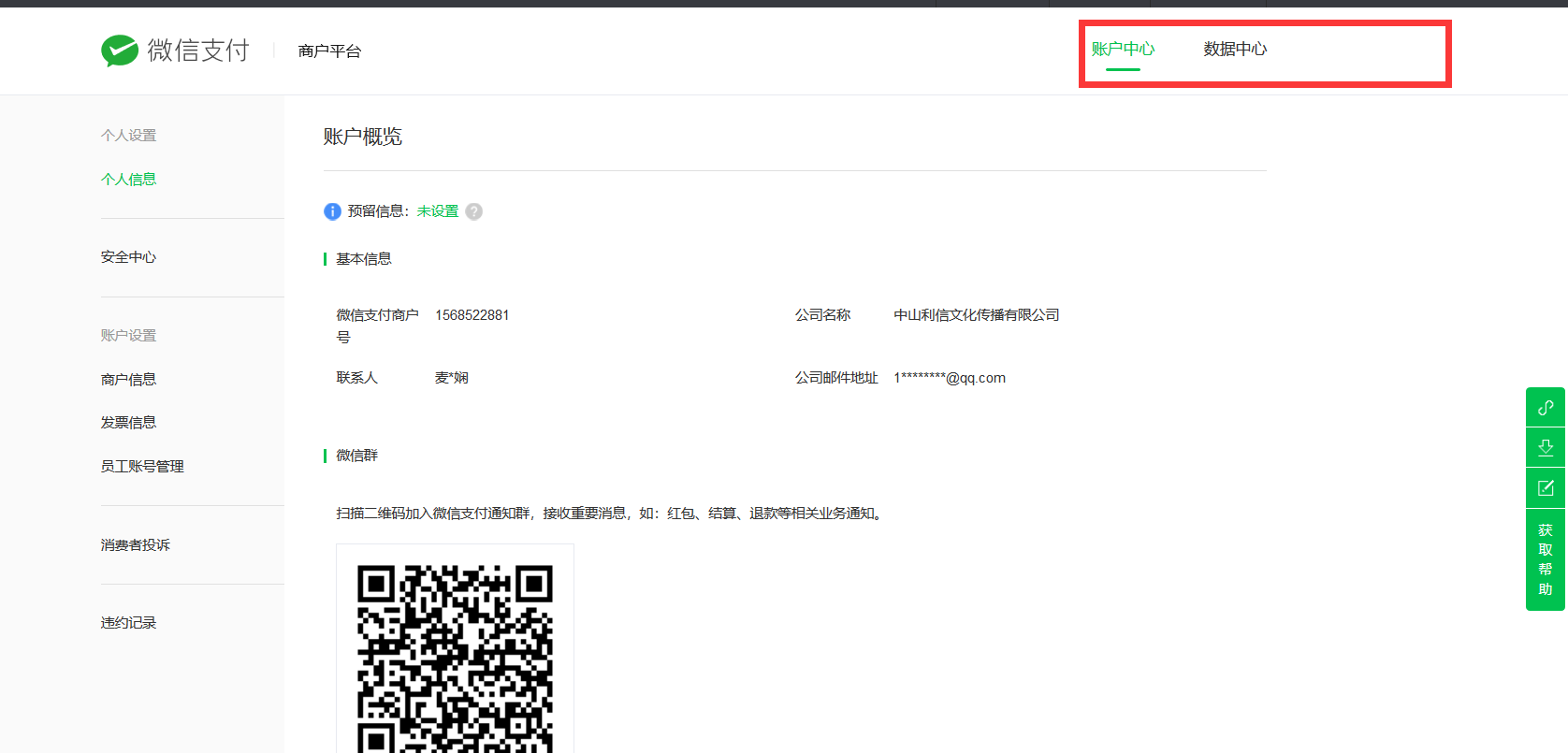Click the link icon in the green side panel
1568x753 pixels.
(x=1546, y=407)
